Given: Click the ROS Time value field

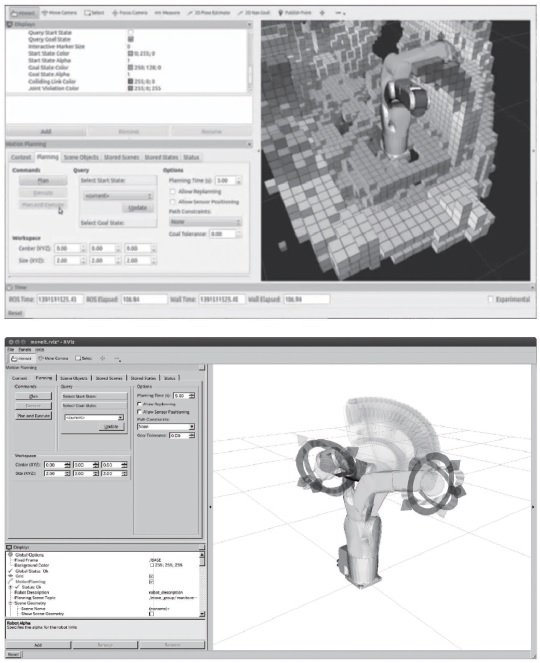Looking at the screenshot, I should pos(60,299).
